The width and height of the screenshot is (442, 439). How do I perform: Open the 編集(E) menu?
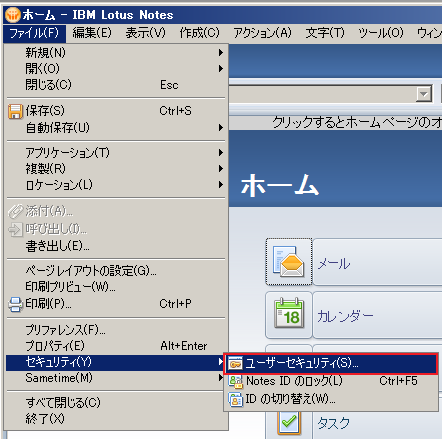(92, 33)
